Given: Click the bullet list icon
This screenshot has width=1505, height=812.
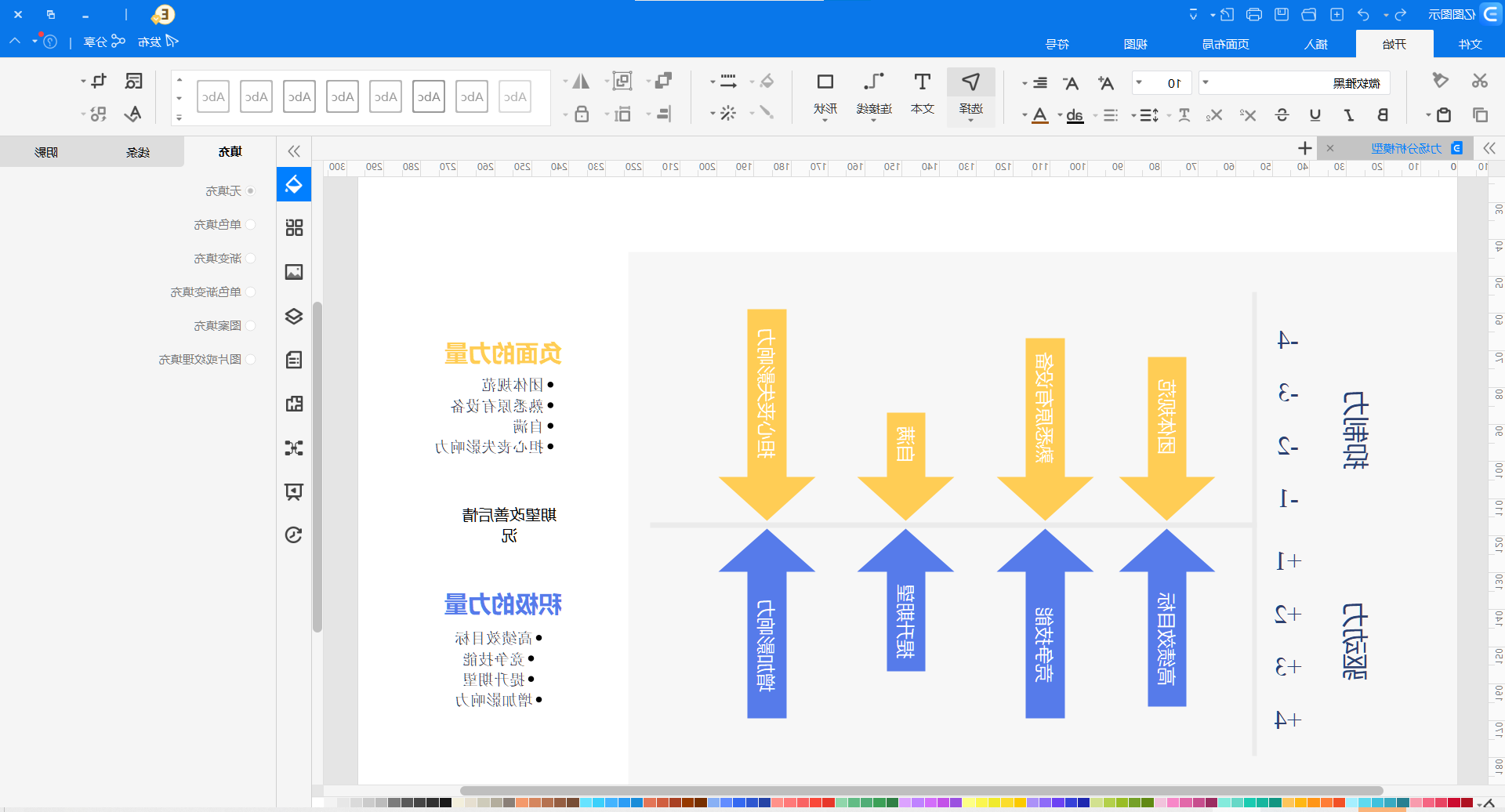Looking at the screenshot, I should (x=1111, y=115).
